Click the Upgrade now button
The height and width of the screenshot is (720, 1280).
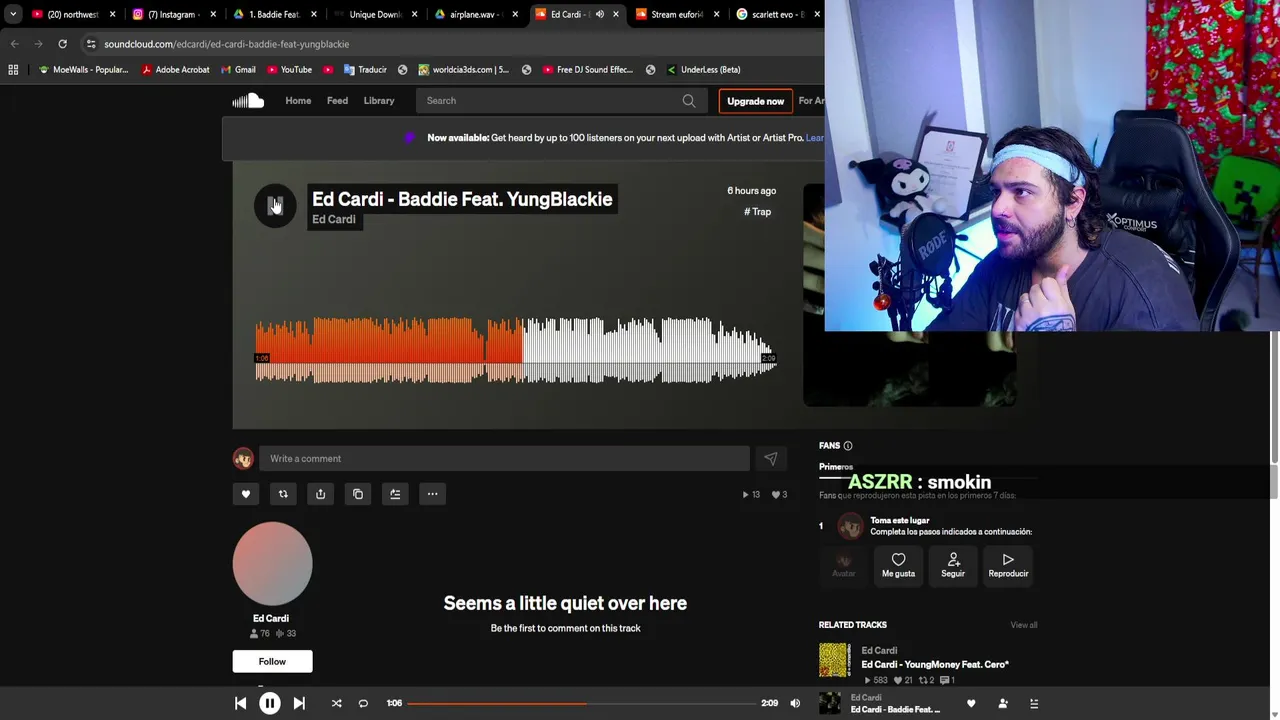[755, 101]
